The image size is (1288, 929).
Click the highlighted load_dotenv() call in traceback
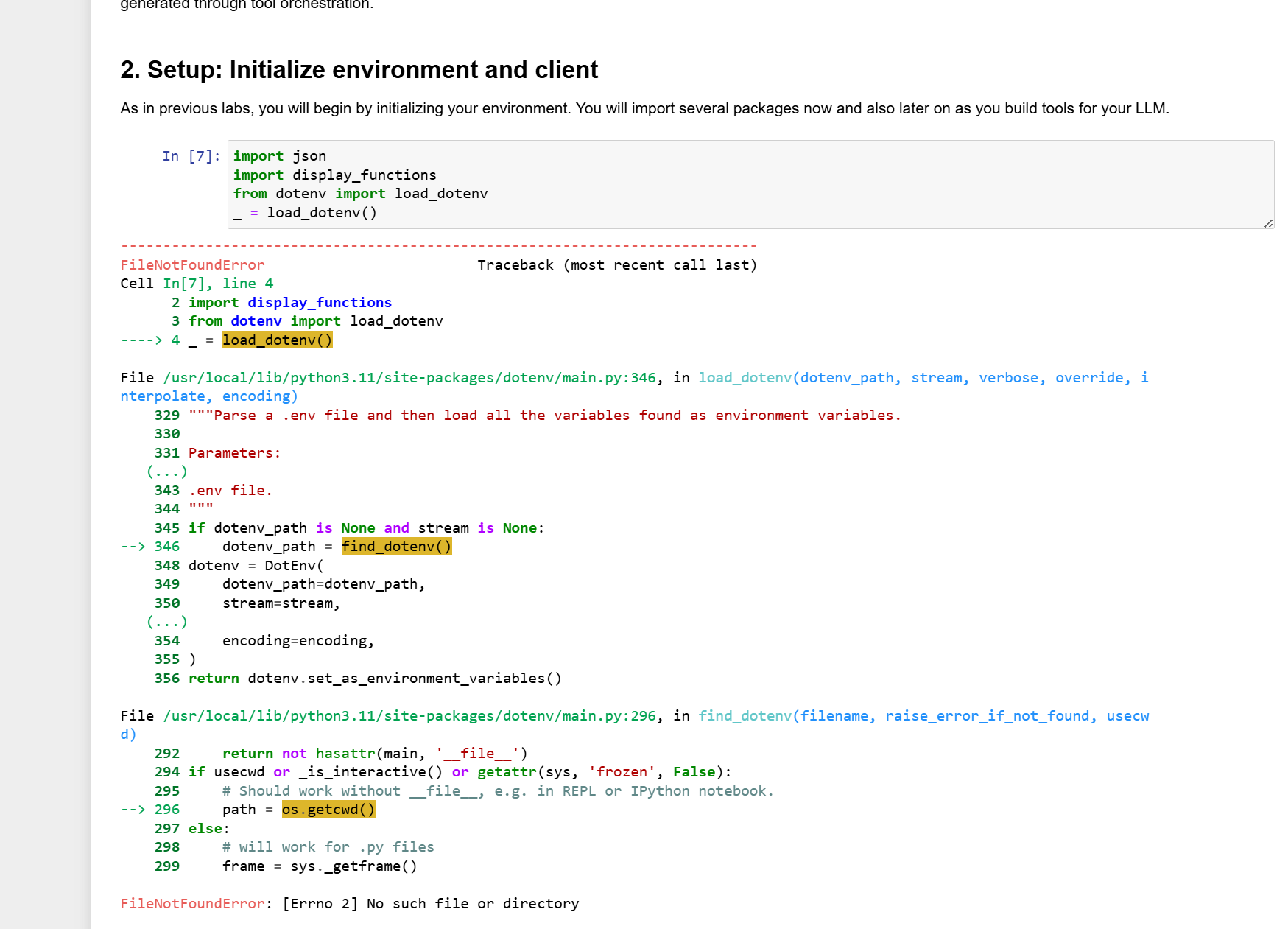[x=277, y=340]
